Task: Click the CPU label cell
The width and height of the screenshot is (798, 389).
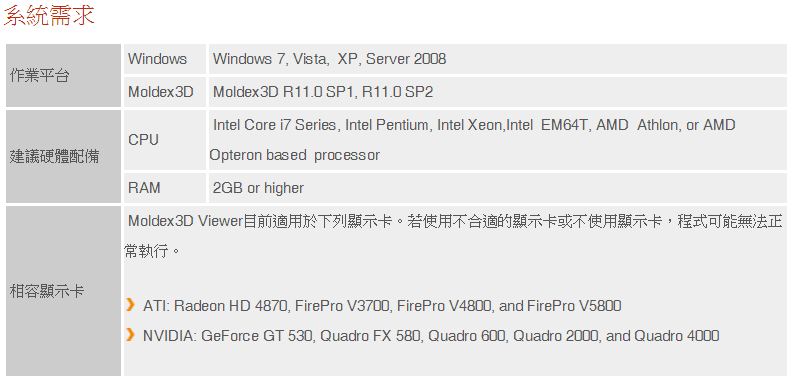Action: pos(165,140)
